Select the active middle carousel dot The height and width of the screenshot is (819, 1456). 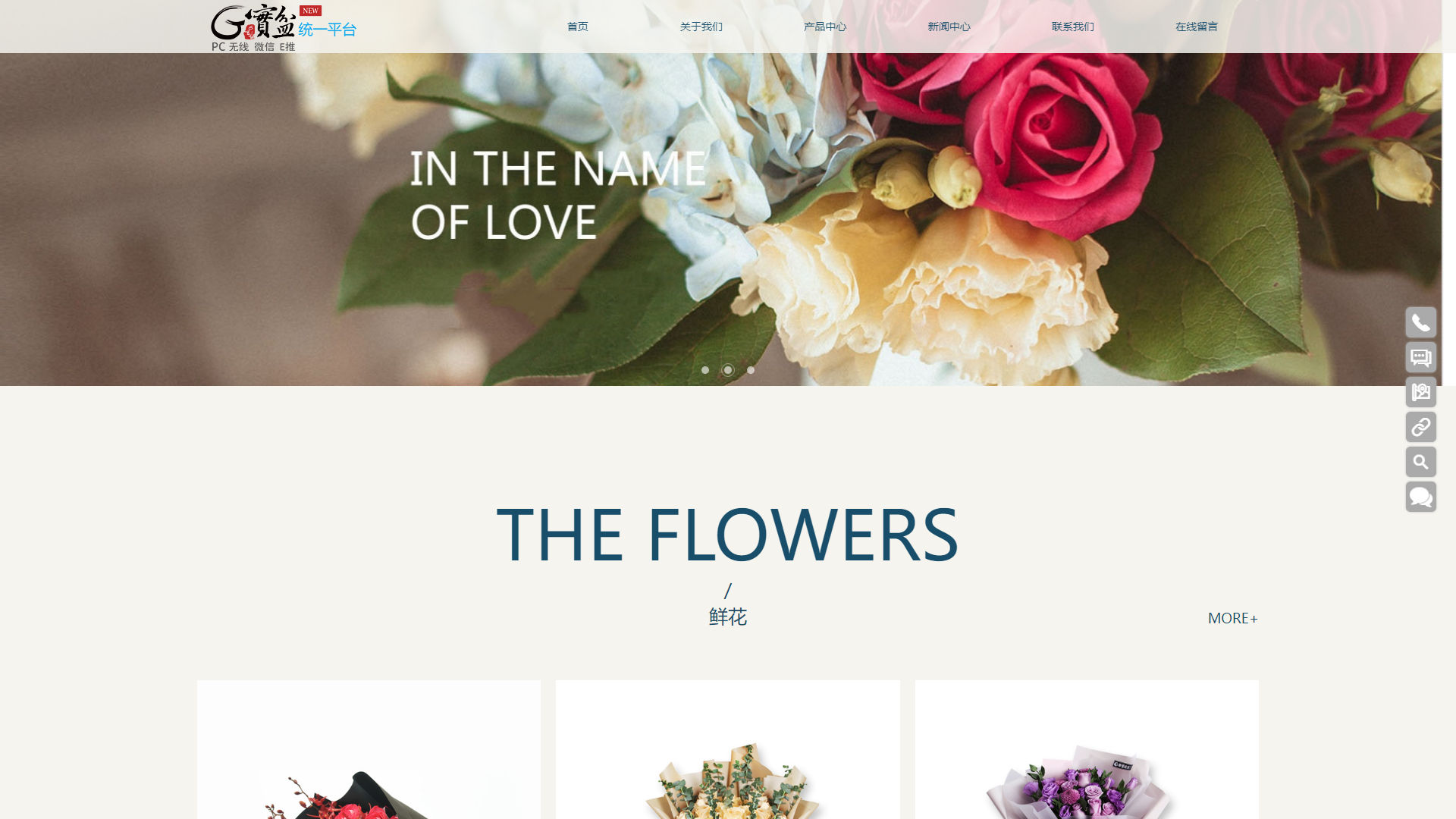tap(728, 370)
